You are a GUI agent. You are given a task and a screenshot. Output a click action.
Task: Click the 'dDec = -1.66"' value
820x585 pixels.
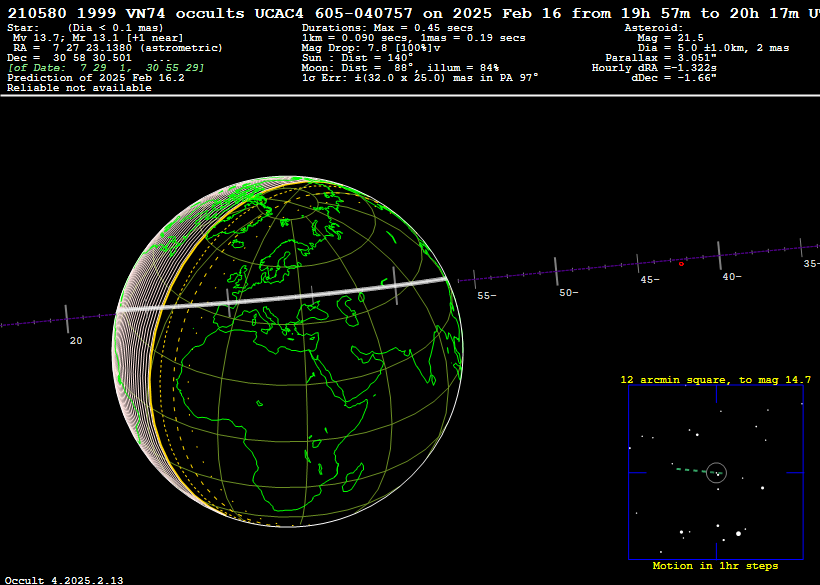(x=674, y=78)
